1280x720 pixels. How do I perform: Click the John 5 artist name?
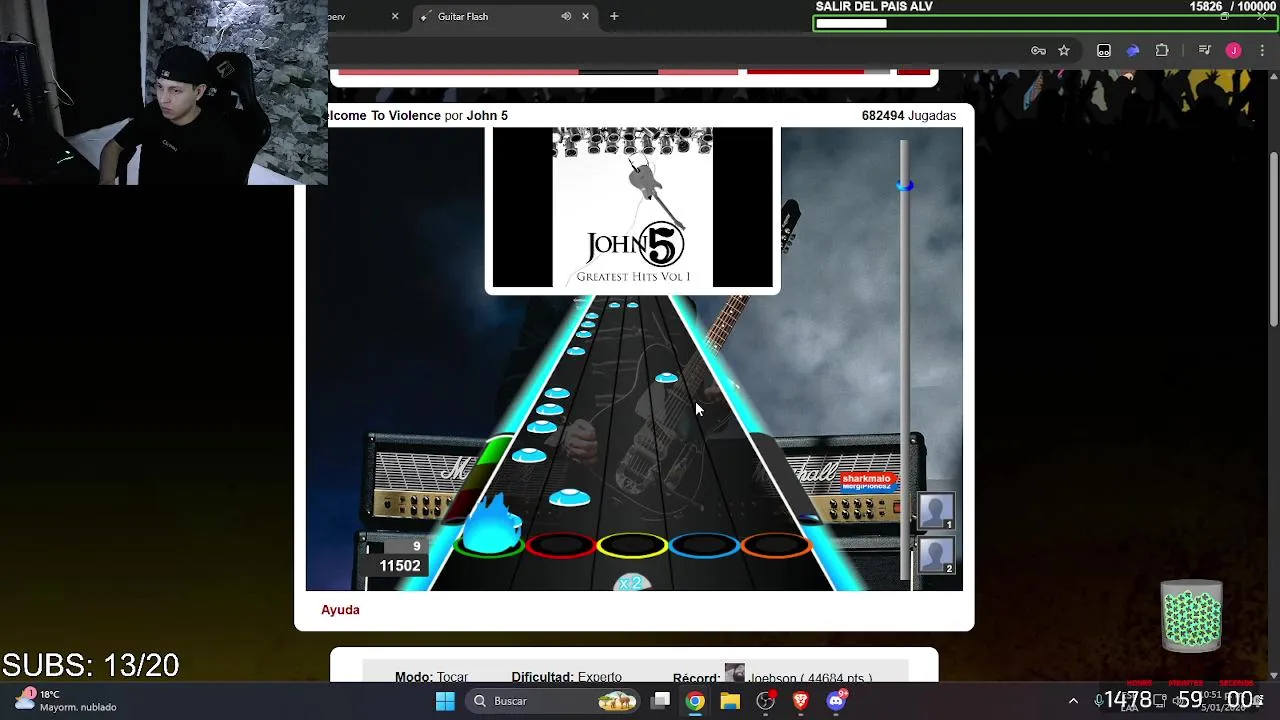(x=487, y=116)
